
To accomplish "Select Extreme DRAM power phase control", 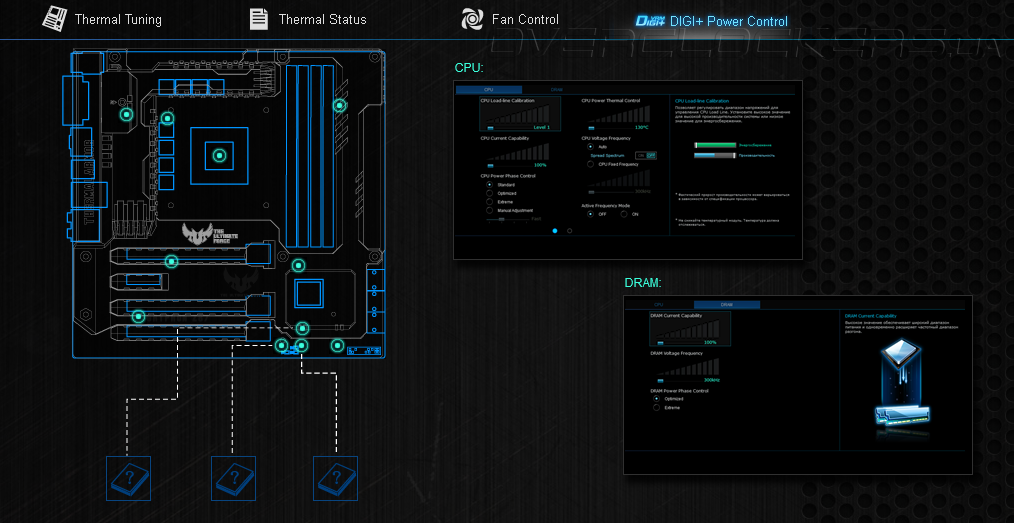I will [656, 407].
